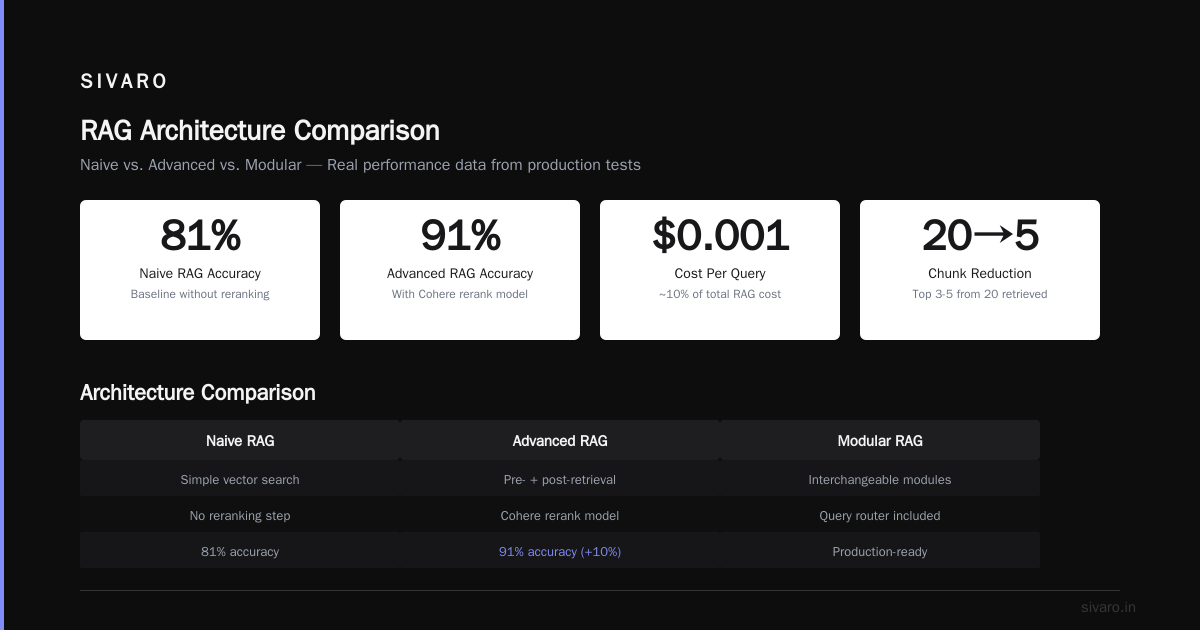Select the RAG Architecture Comparison heading
This screenshot has width=1200, height=630.
point(260,131)
